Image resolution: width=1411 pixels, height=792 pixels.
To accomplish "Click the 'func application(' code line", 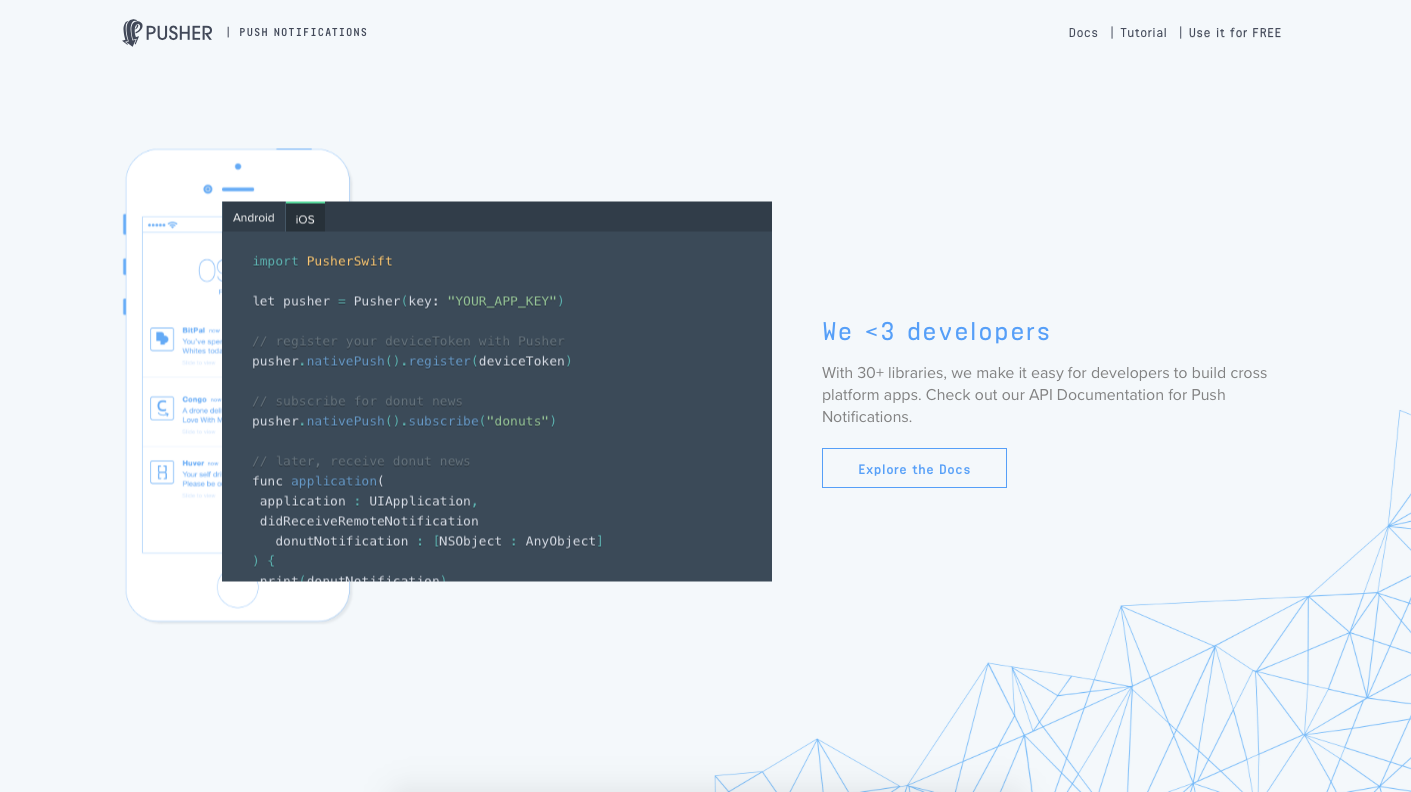I will (318, 481).
